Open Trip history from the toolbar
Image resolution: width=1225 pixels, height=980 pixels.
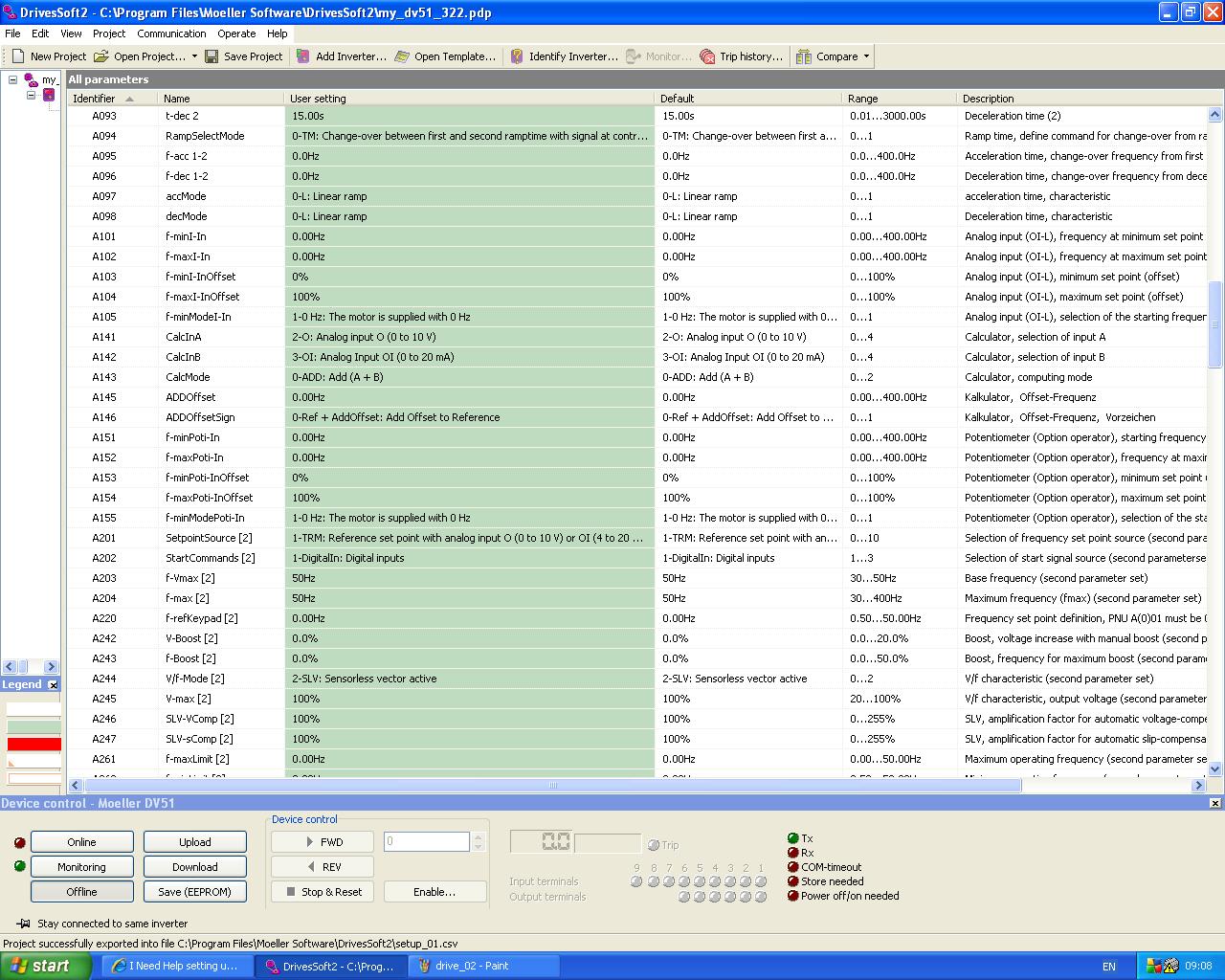[x=707, y=56]
